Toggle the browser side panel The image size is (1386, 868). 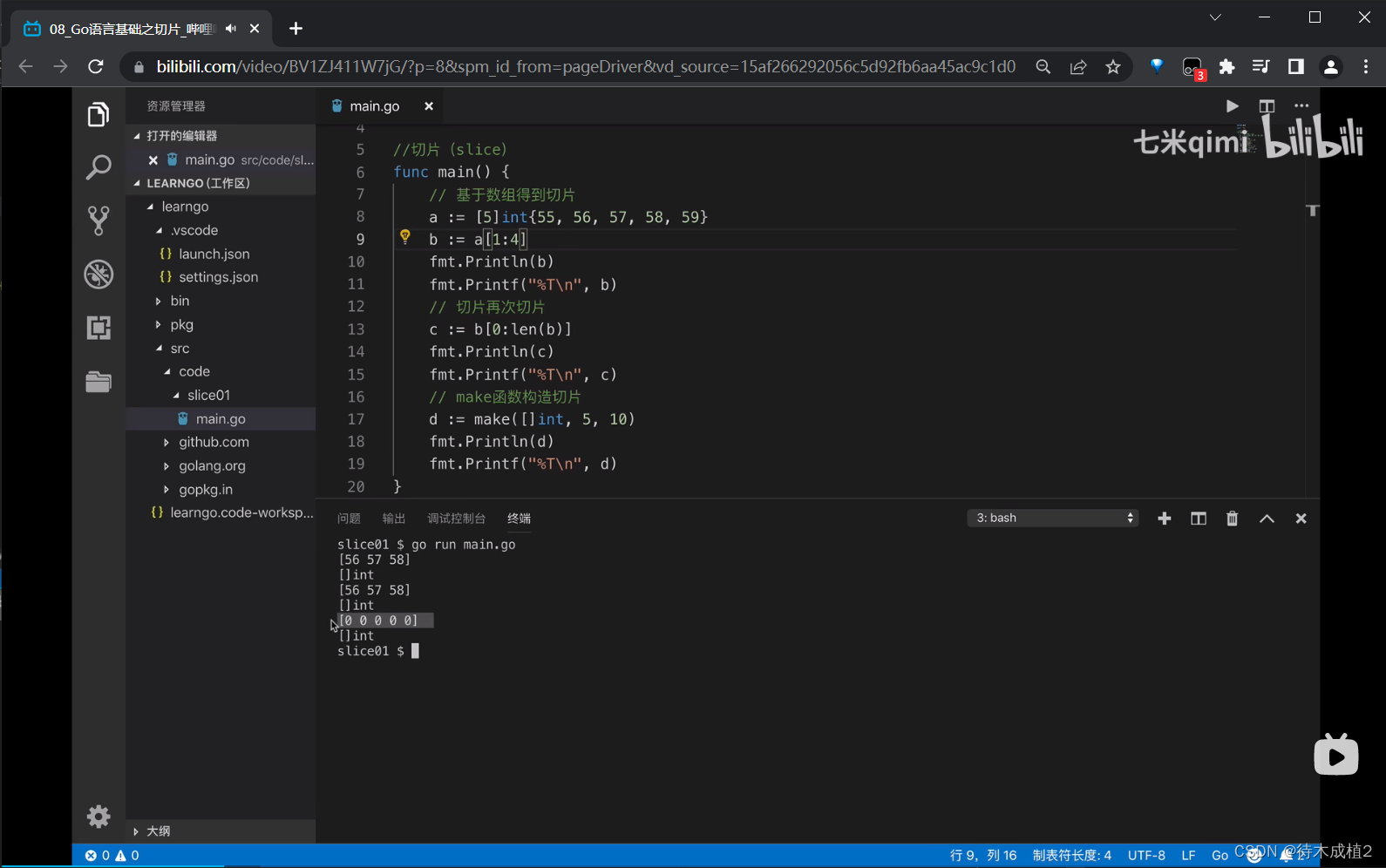[1296, 67]
